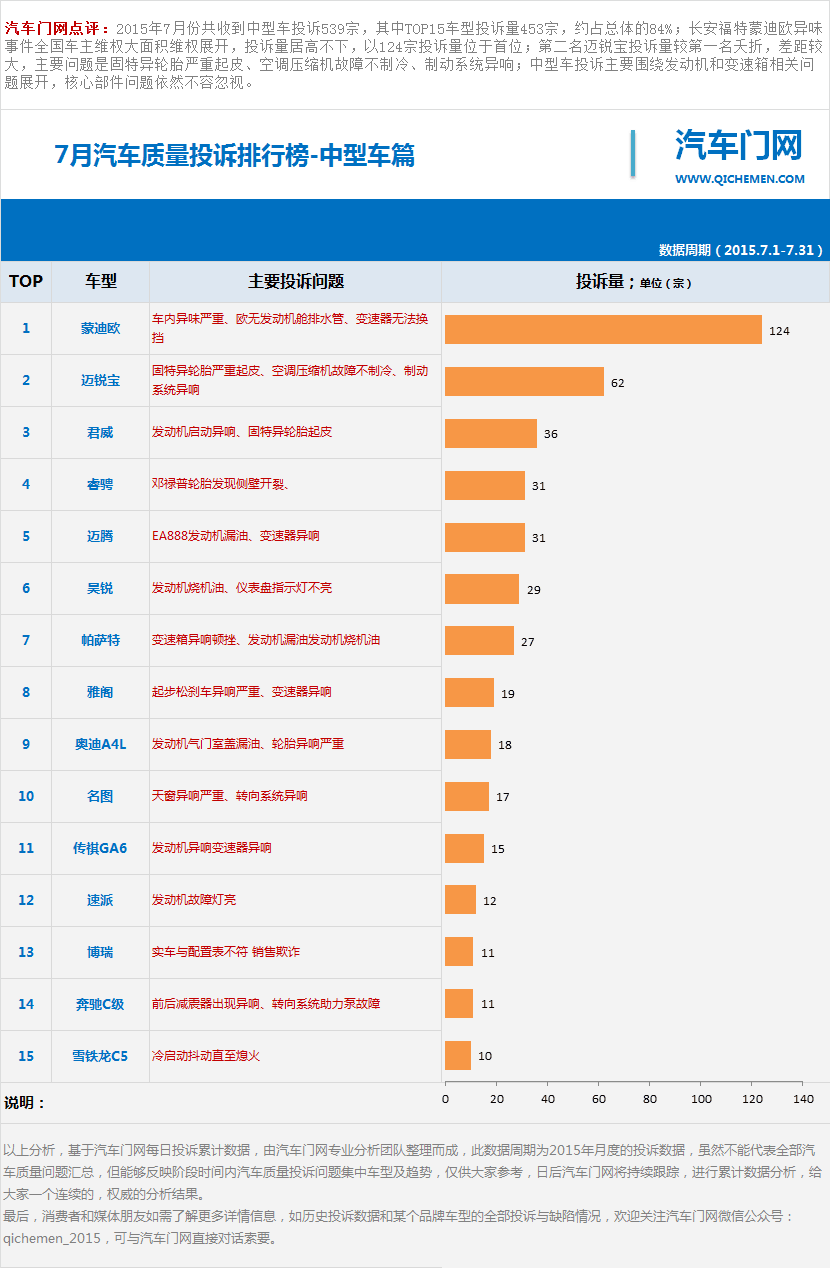Select the 速派 model name
Image resolution: width=830 pixels, height=1268 pixels.
[100, 900]
